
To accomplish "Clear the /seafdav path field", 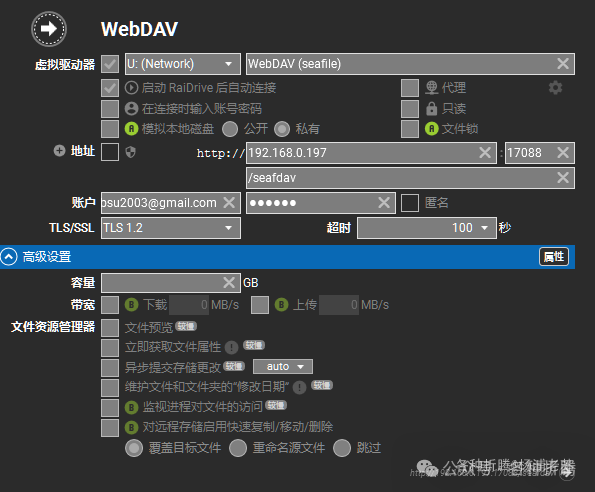I will (x=563, y=177).
